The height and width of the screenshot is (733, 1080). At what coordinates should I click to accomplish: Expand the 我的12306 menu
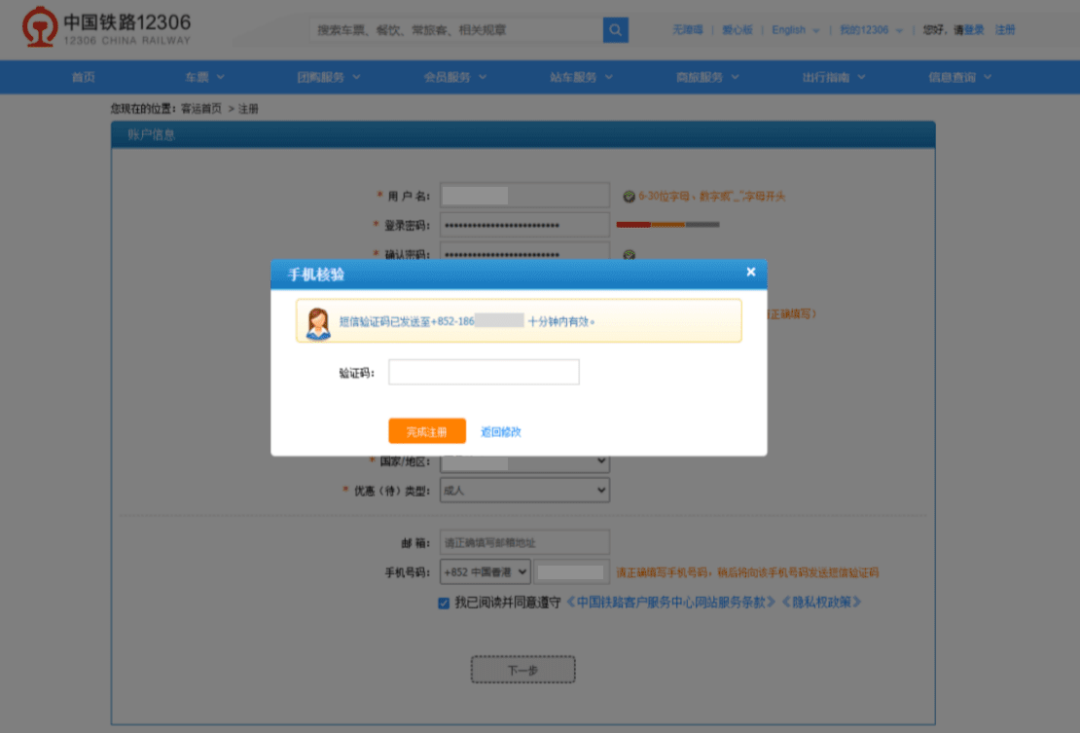(870, 30)
